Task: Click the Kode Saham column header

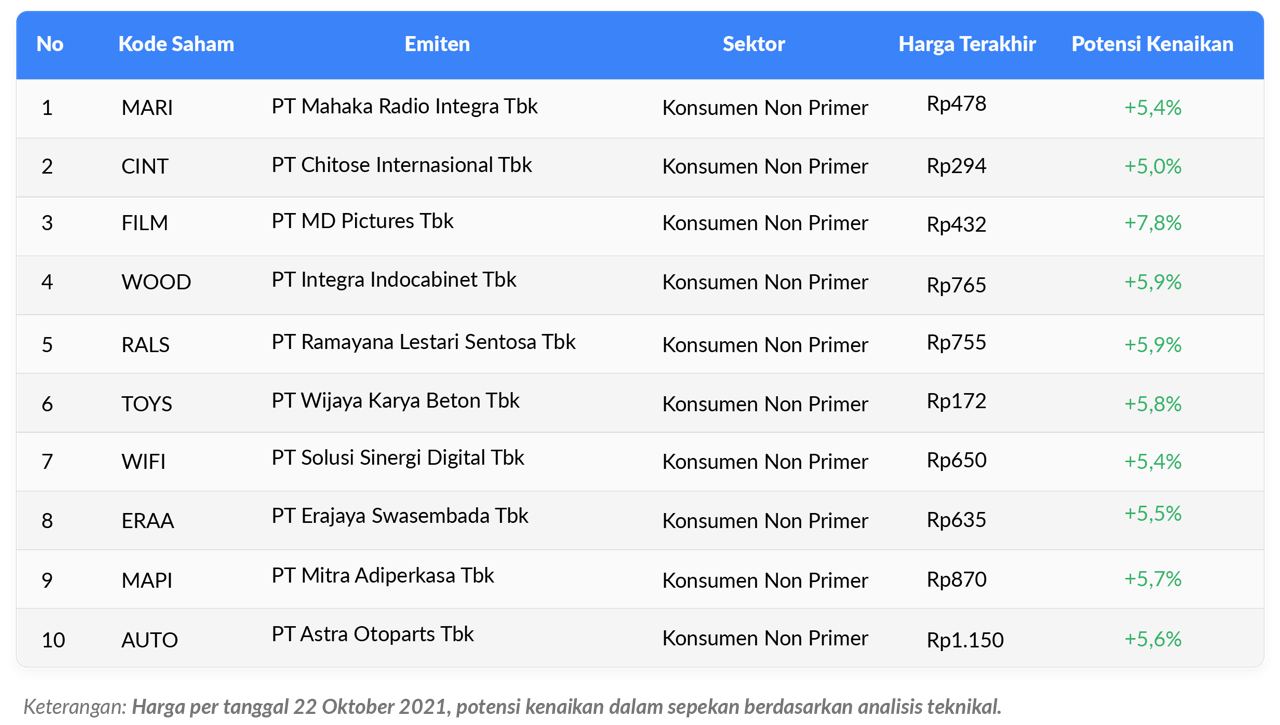Action: point(176,44)
